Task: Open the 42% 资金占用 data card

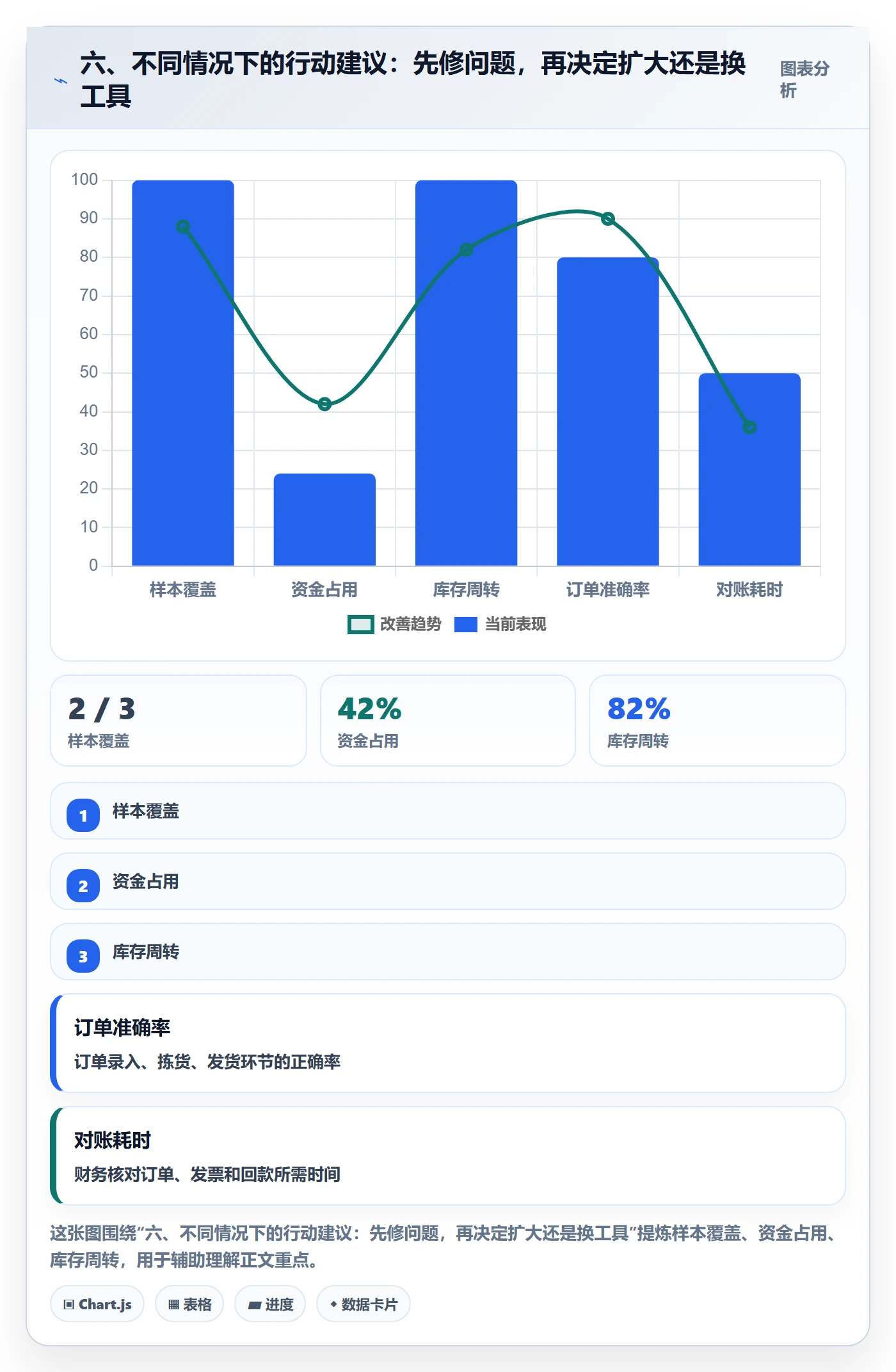Action: (448, 721)
